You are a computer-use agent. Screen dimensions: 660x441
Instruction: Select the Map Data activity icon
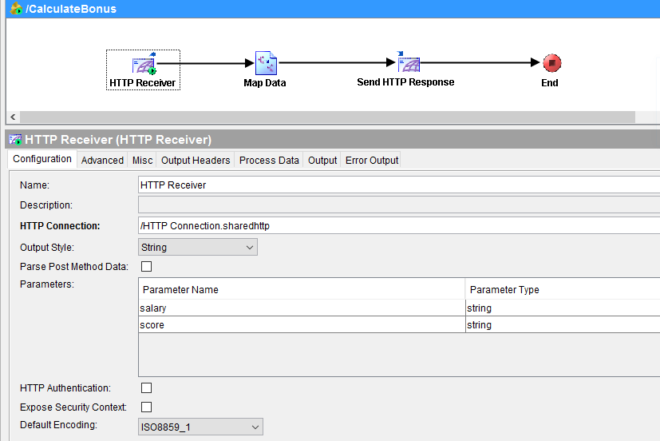(266, 63)
